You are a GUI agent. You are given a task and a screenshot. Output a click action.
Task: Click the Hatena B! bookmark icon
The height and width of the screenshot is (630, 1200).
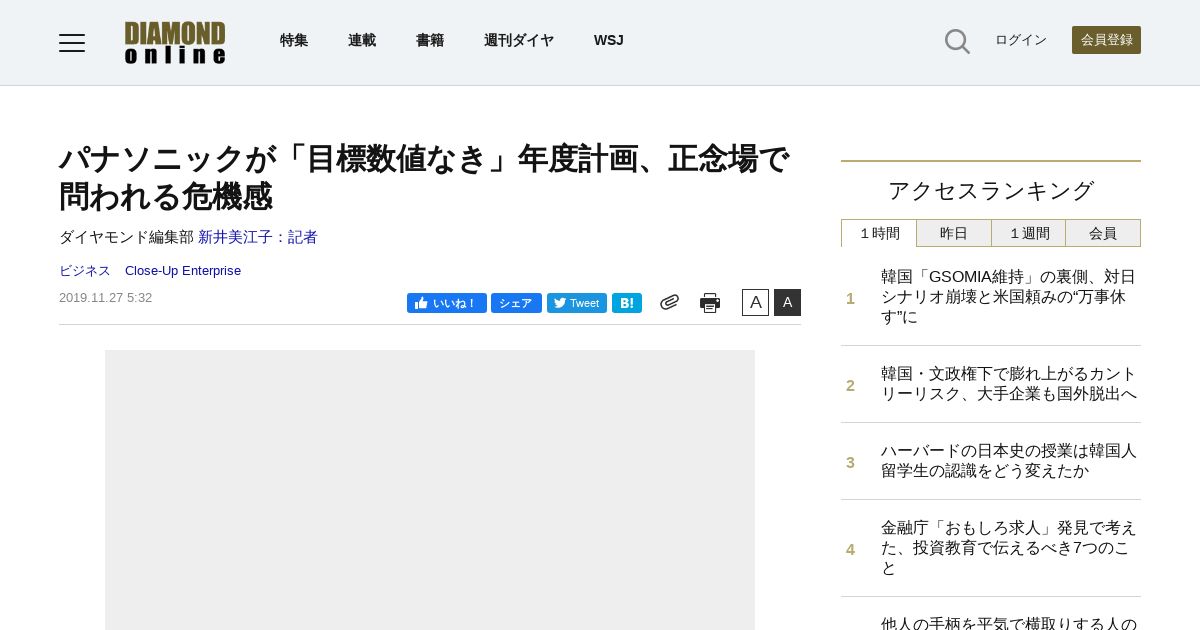(627, 303)
